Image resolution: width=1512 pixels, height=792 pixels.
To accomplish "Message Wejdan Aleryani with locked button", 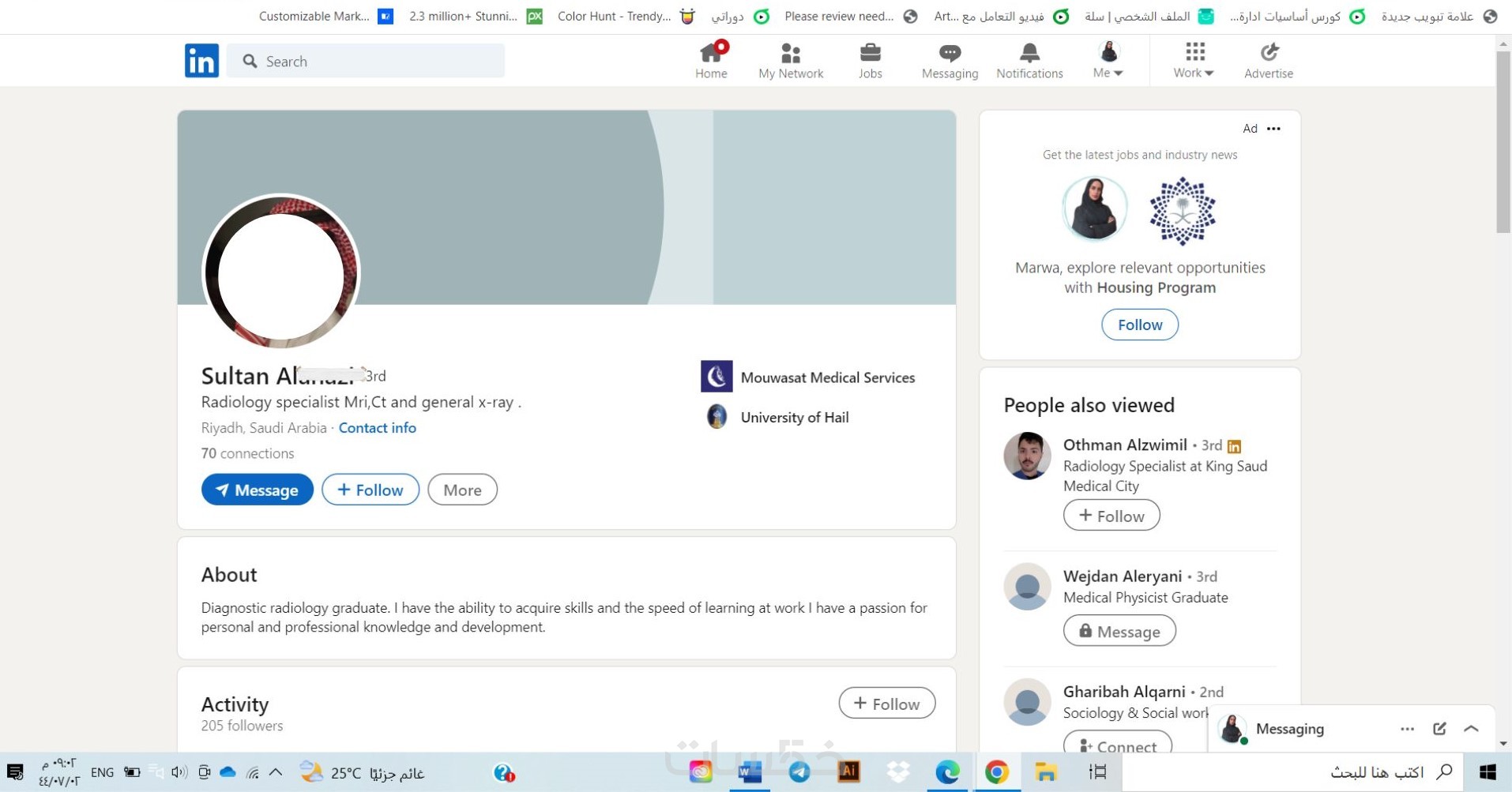I will tap(1119, 632).
